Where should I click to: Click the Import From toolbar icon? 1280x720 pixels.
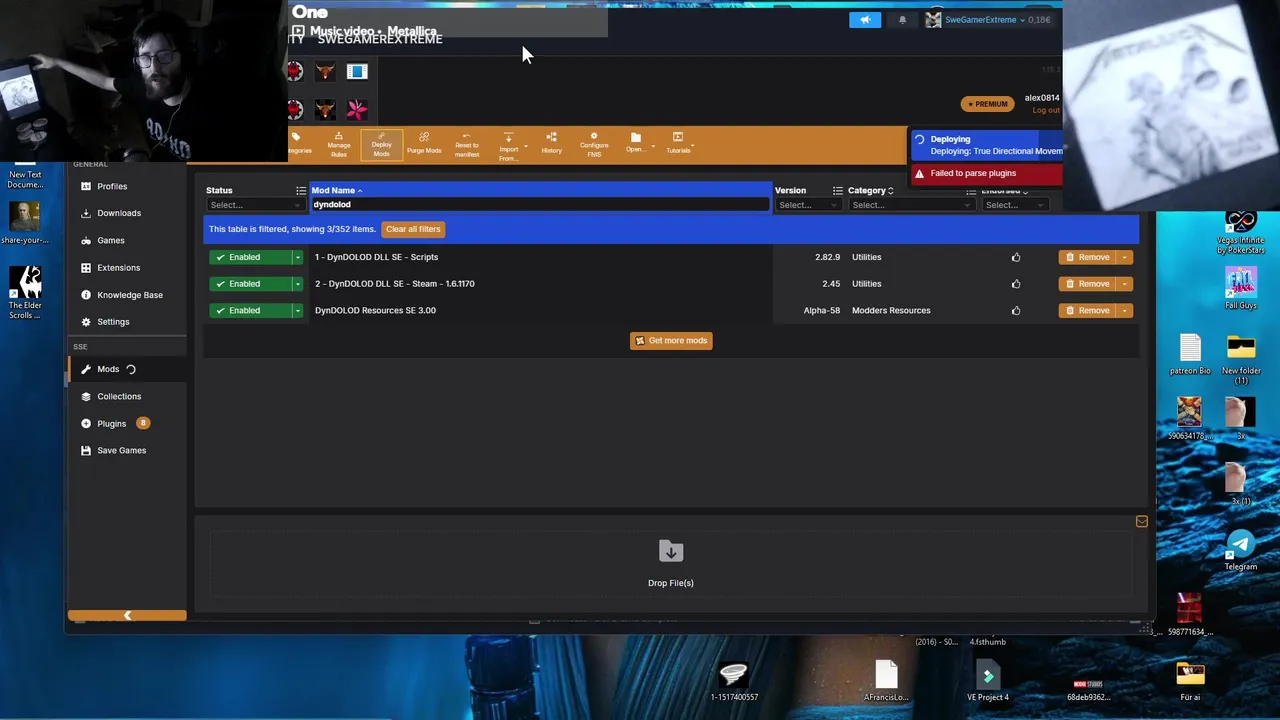coord(509,145)
